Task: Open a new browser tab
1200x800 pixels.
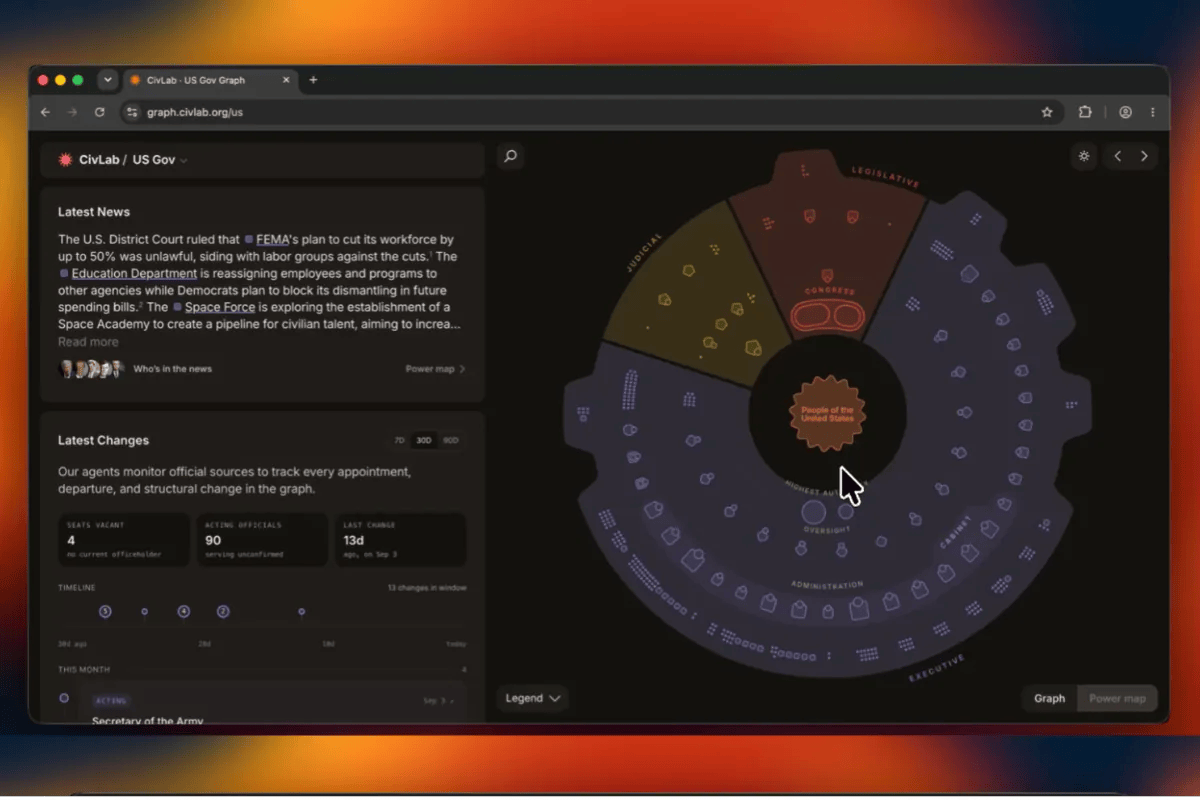Action: (x=313, y=80)
